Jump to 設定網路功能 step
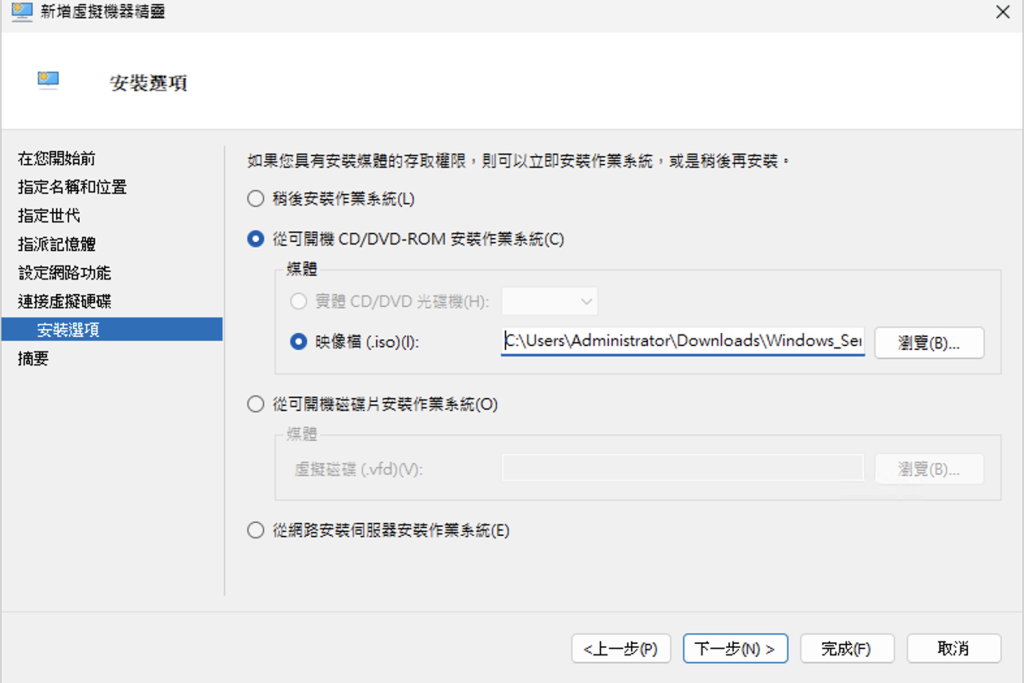The height and width of the screenshot is (683, 1024). tap(64, 273)
